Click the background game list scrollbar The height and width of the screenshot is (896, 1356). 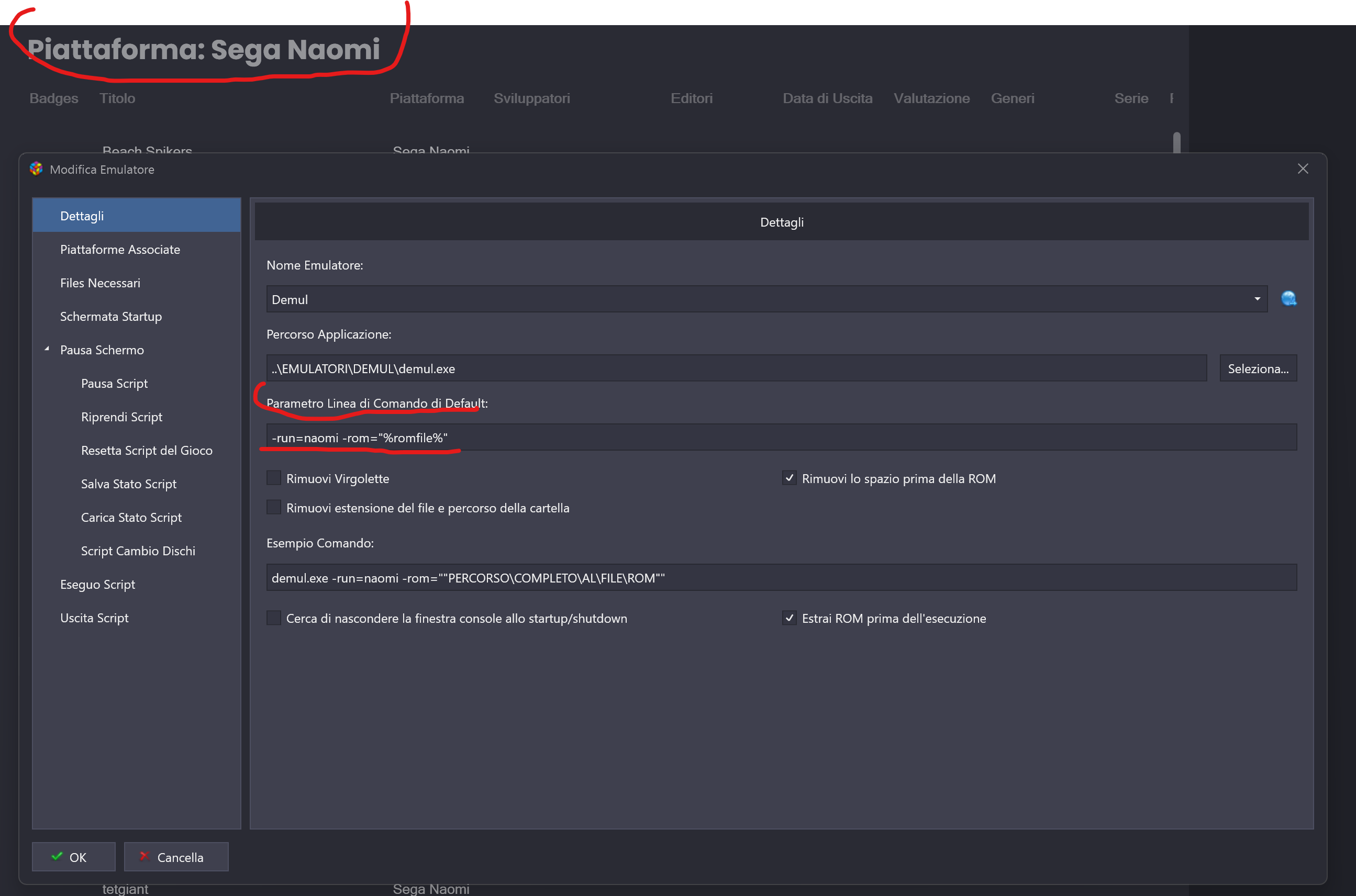(1176, 142)
